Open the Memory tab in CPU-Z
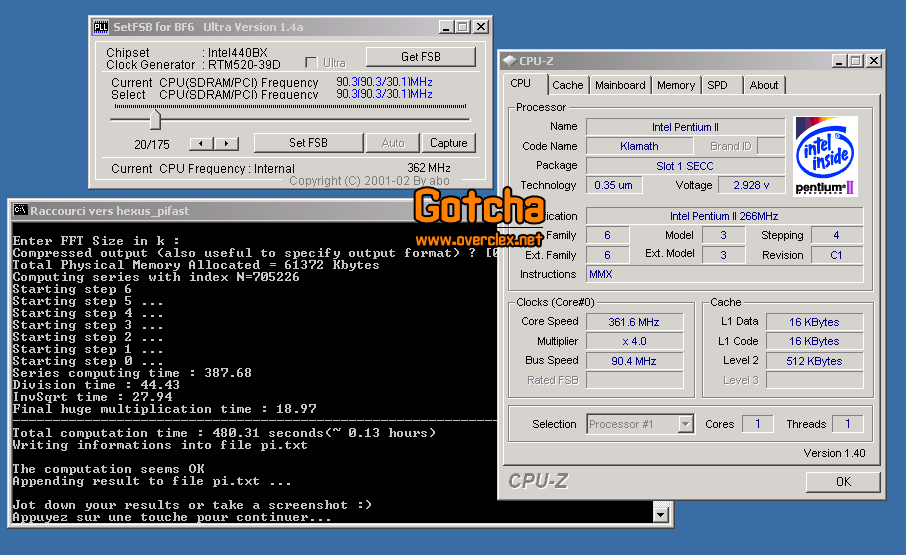The width and height of the screenshot is (906, 555). (675, 85)
